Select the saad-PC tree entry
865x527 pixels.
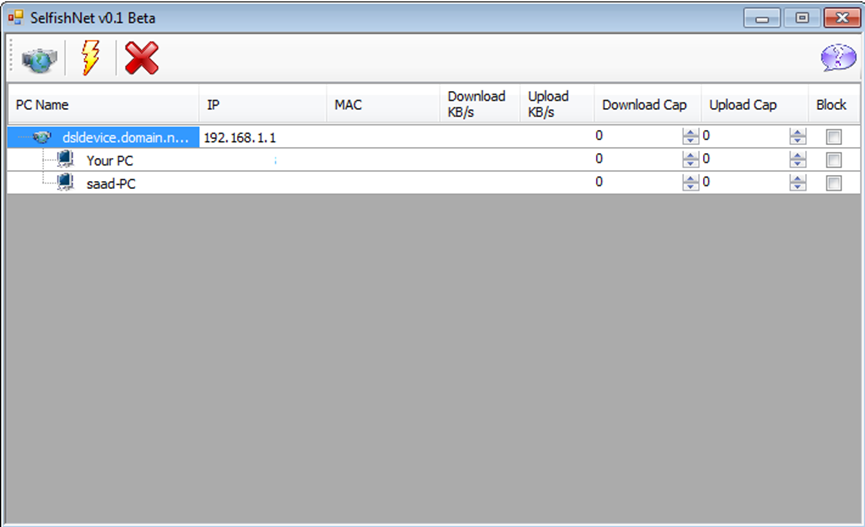click(x=111, y=183)
